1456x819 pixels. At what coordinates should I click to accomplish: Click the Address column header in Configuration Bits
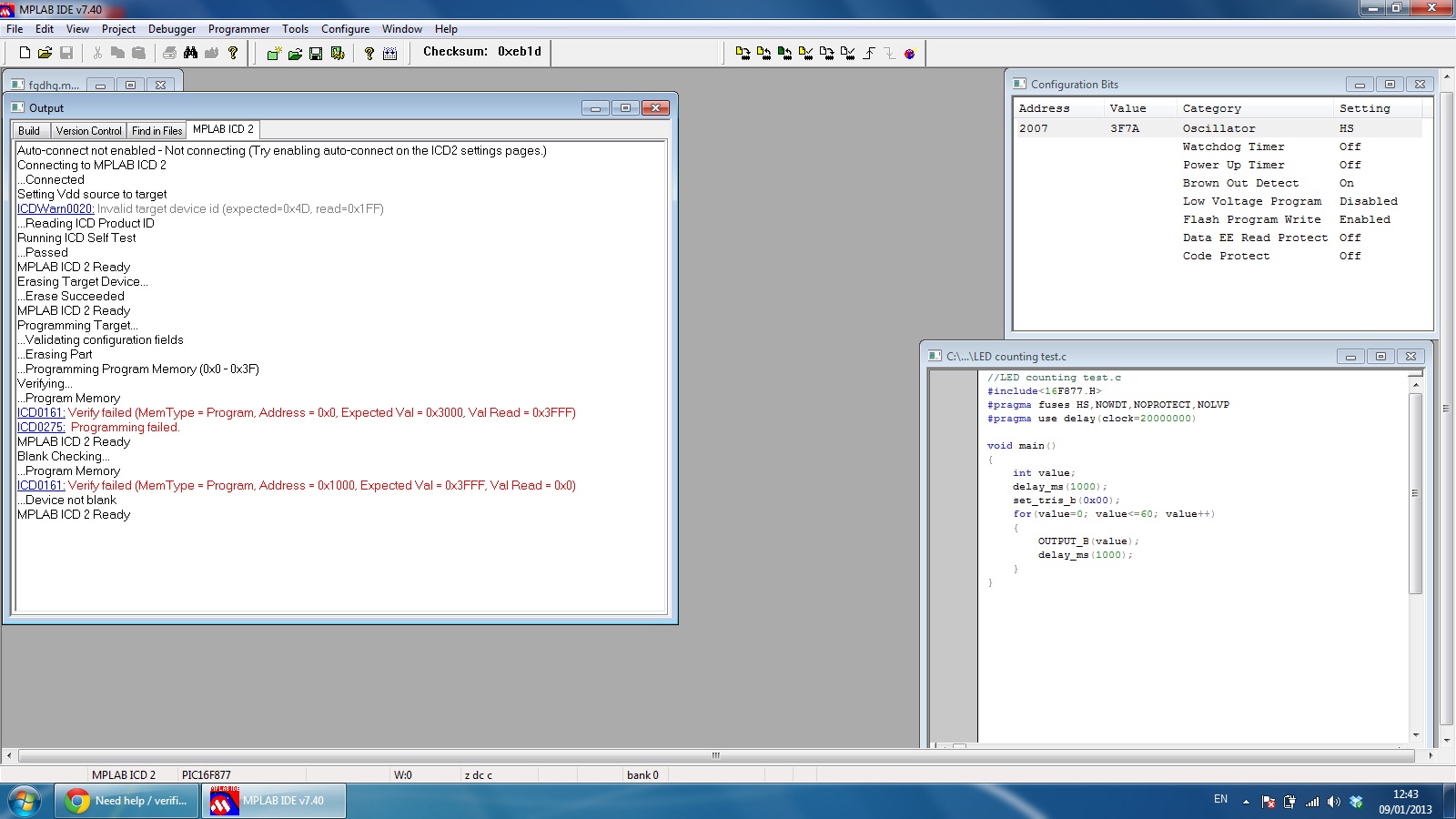coord(1059,108)
